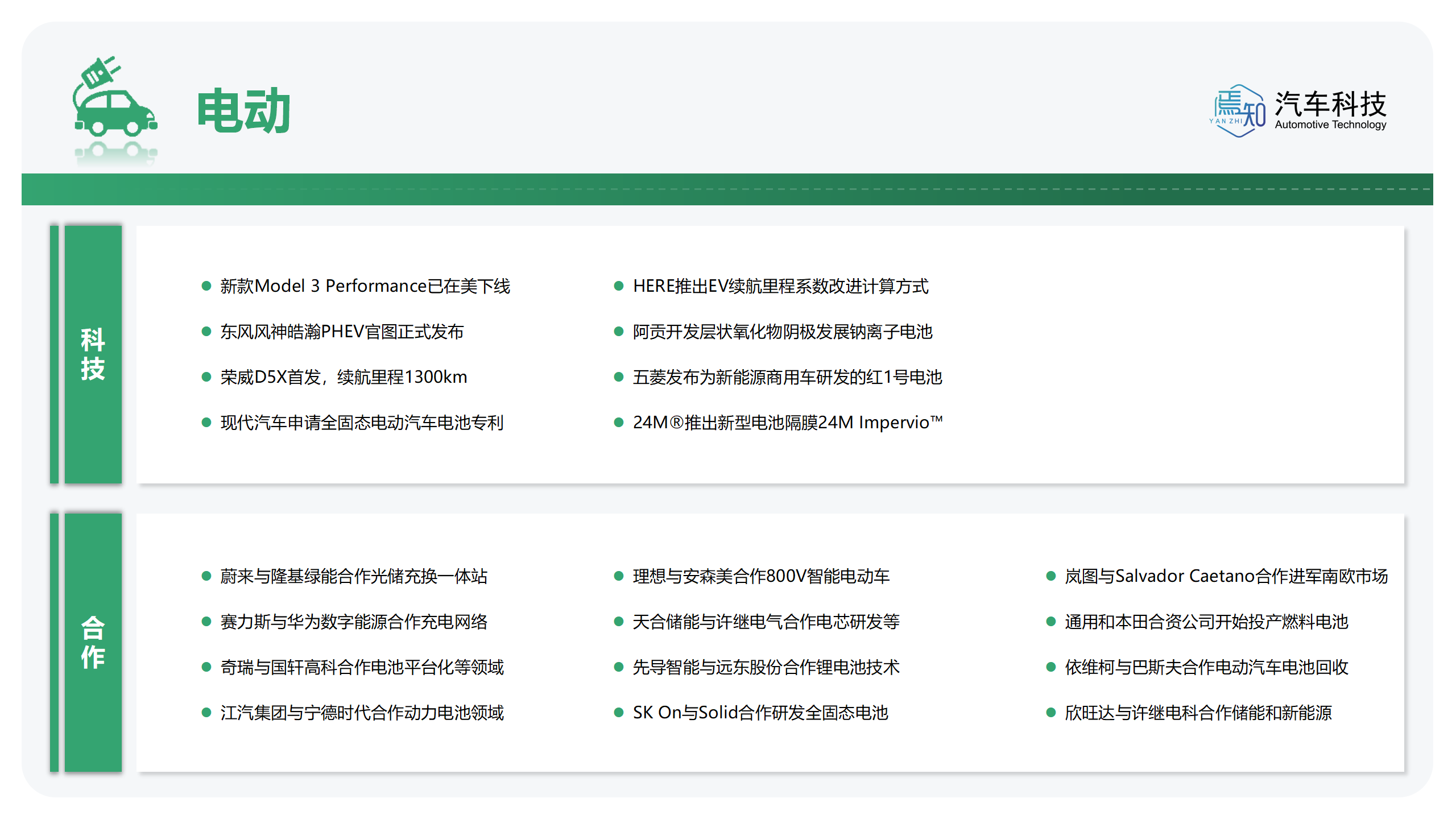Click 依维柯与巴斯夫合作电动汽车电池回收
Image resolution: width=1456 pixels, height=819 pixels.
click(1206, 667)
